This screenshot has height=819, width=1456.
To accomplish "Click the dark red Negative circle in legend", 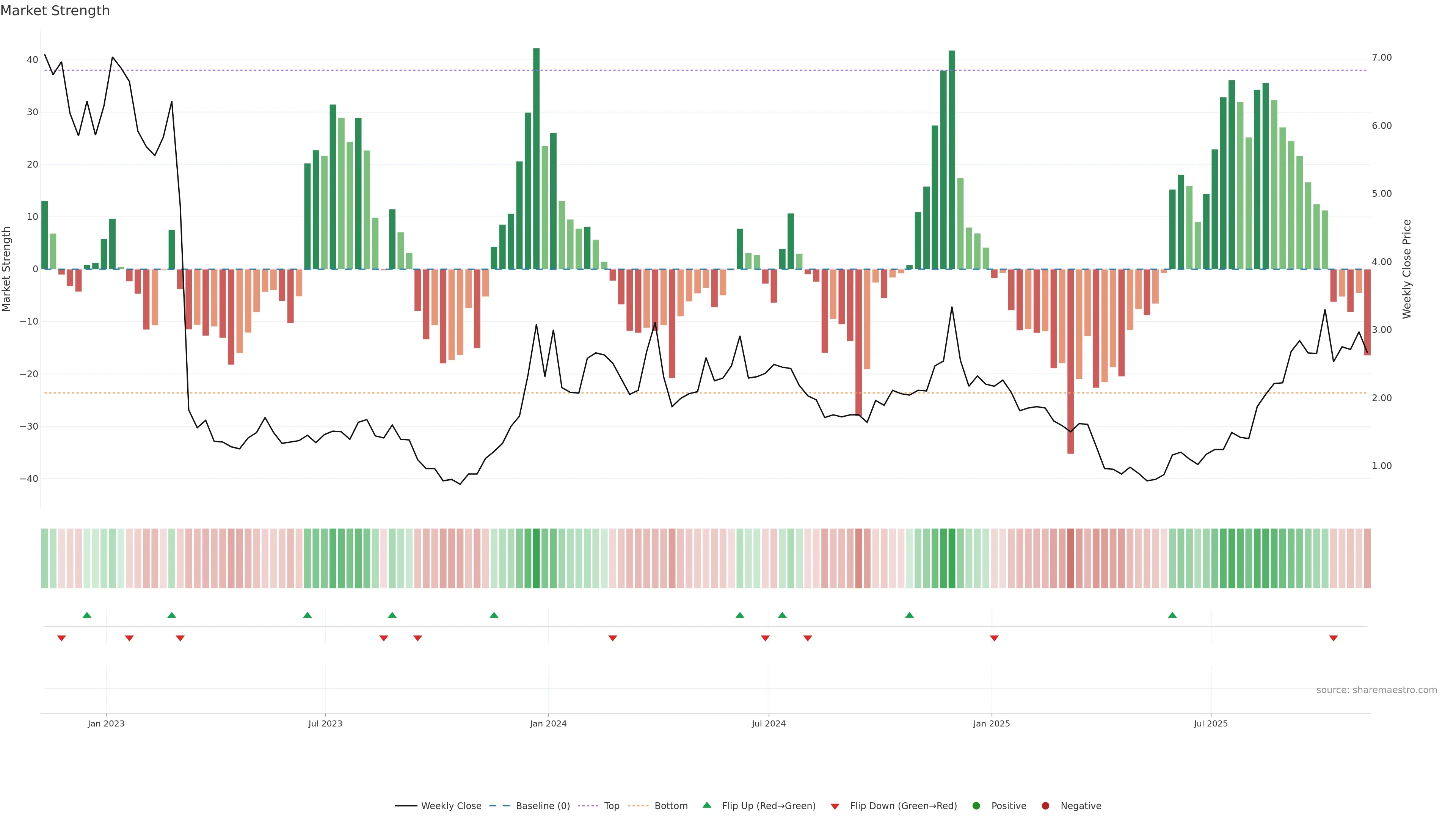I will [x=1045, y=805].
